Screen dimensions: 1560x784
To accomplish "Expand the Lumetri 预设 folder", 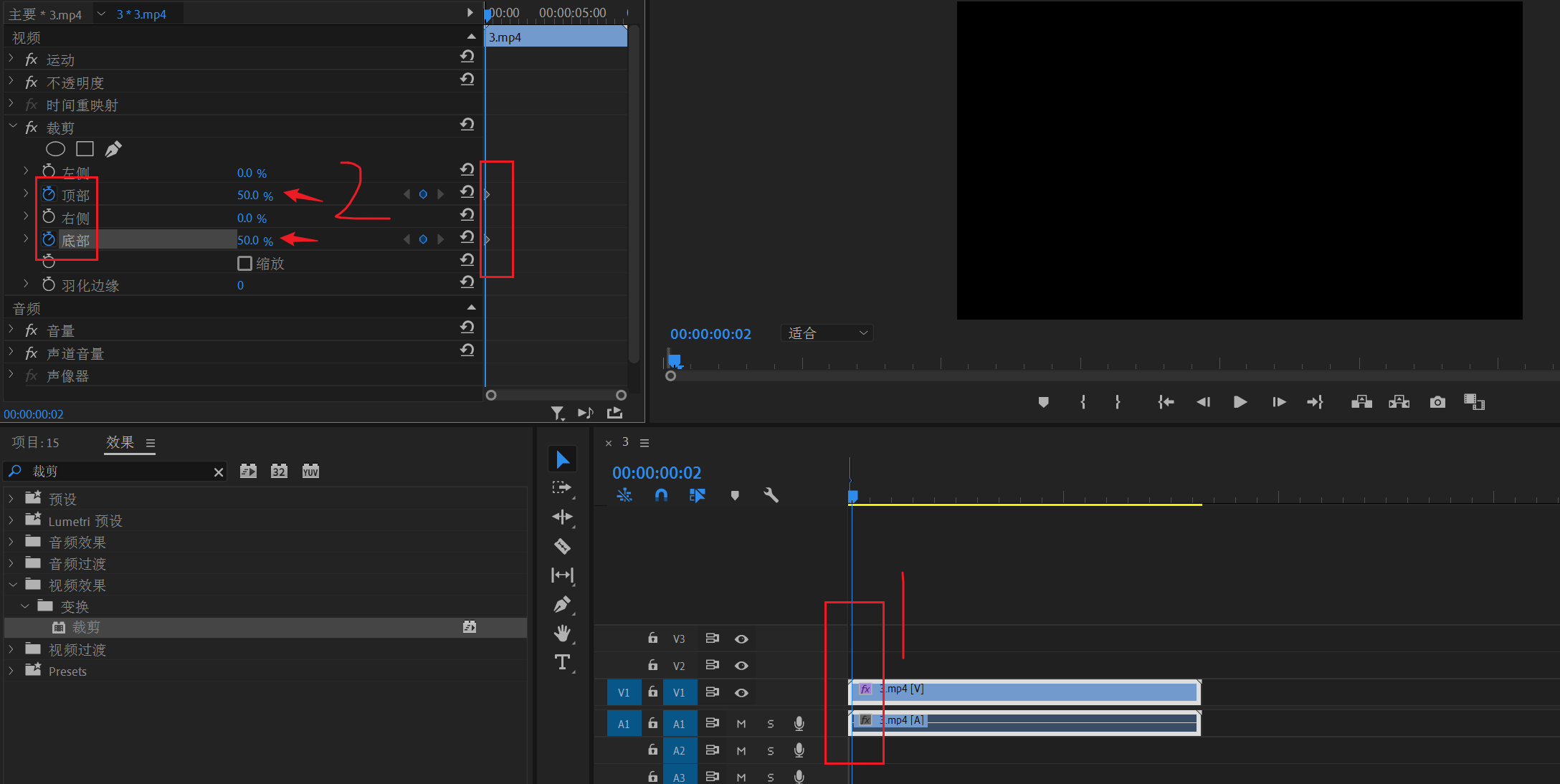I will click(11, 520).
